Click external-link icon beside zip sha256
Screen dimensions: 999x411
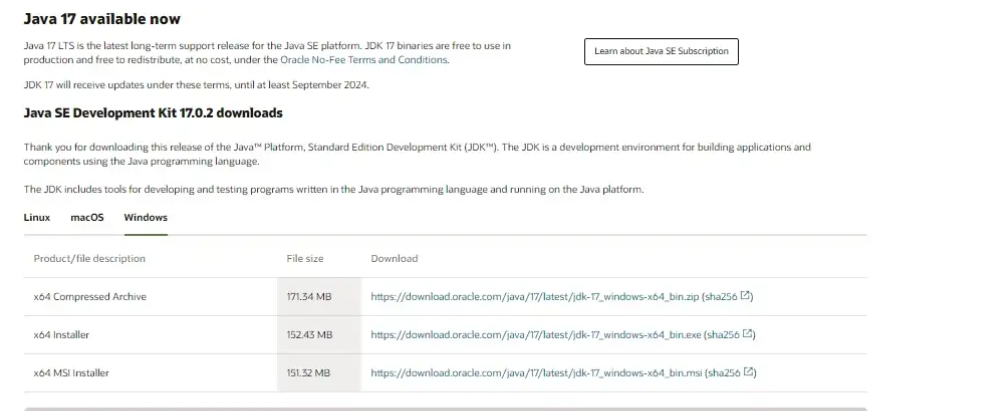click(x=745, y=296)
